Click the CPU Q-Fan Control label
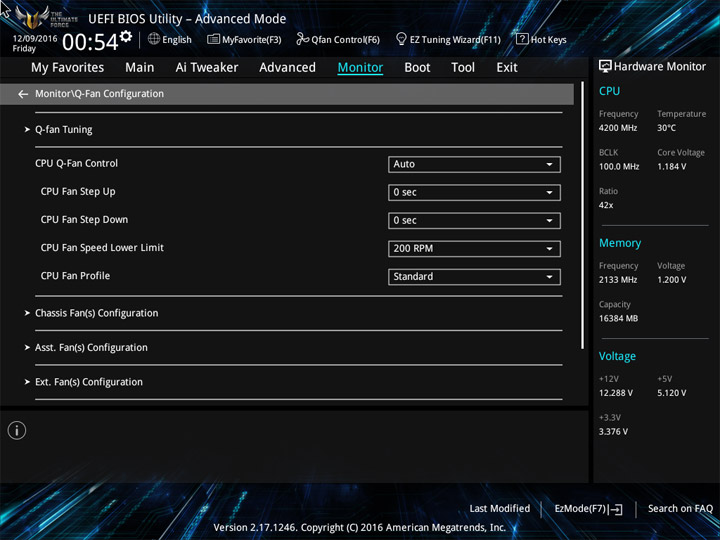The image size is (720, 540). tap(76, 163)
